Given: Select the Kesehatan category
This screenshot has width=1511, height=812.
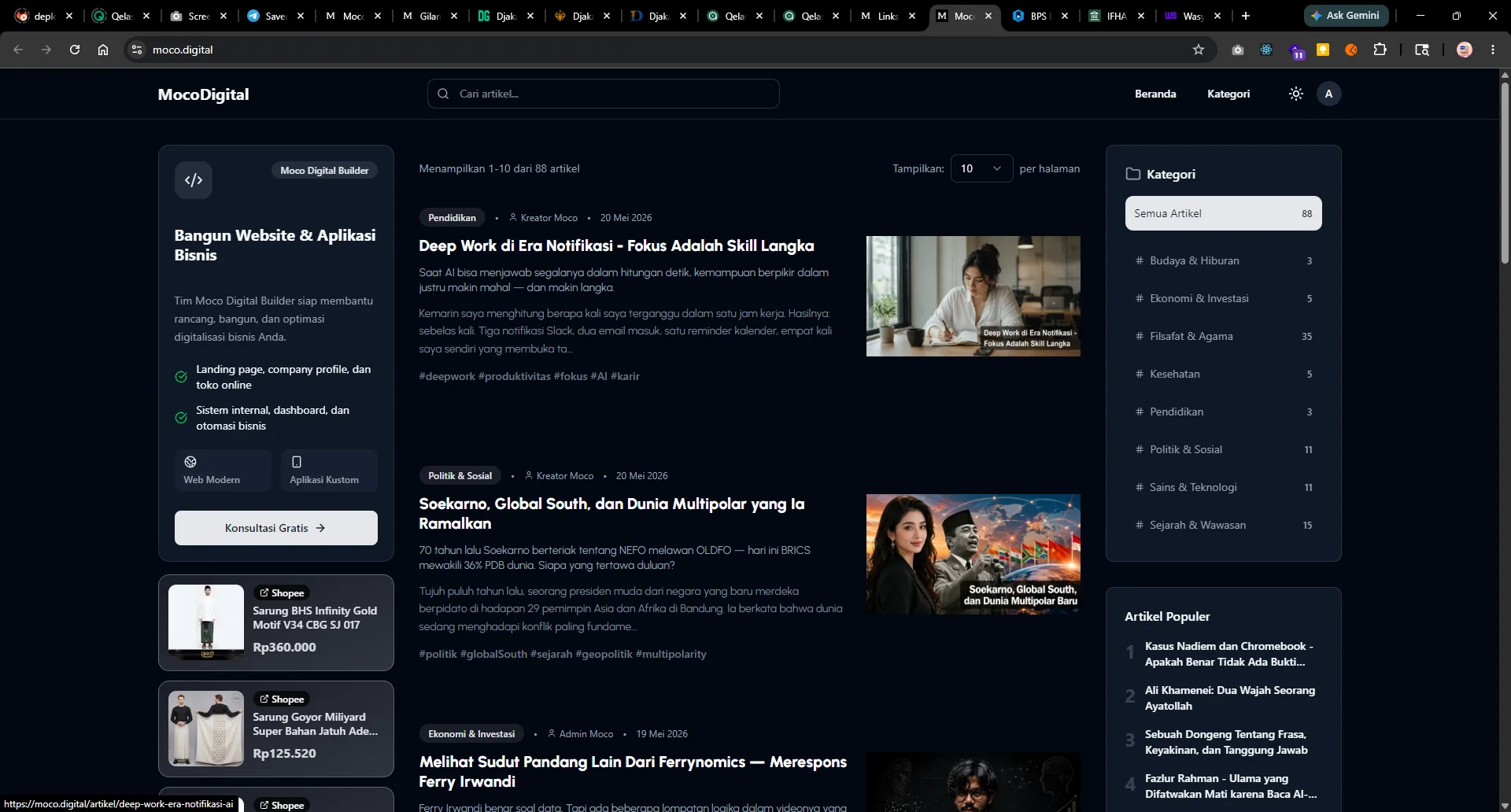Looking at the screenshot, I should coord(1223,374).
